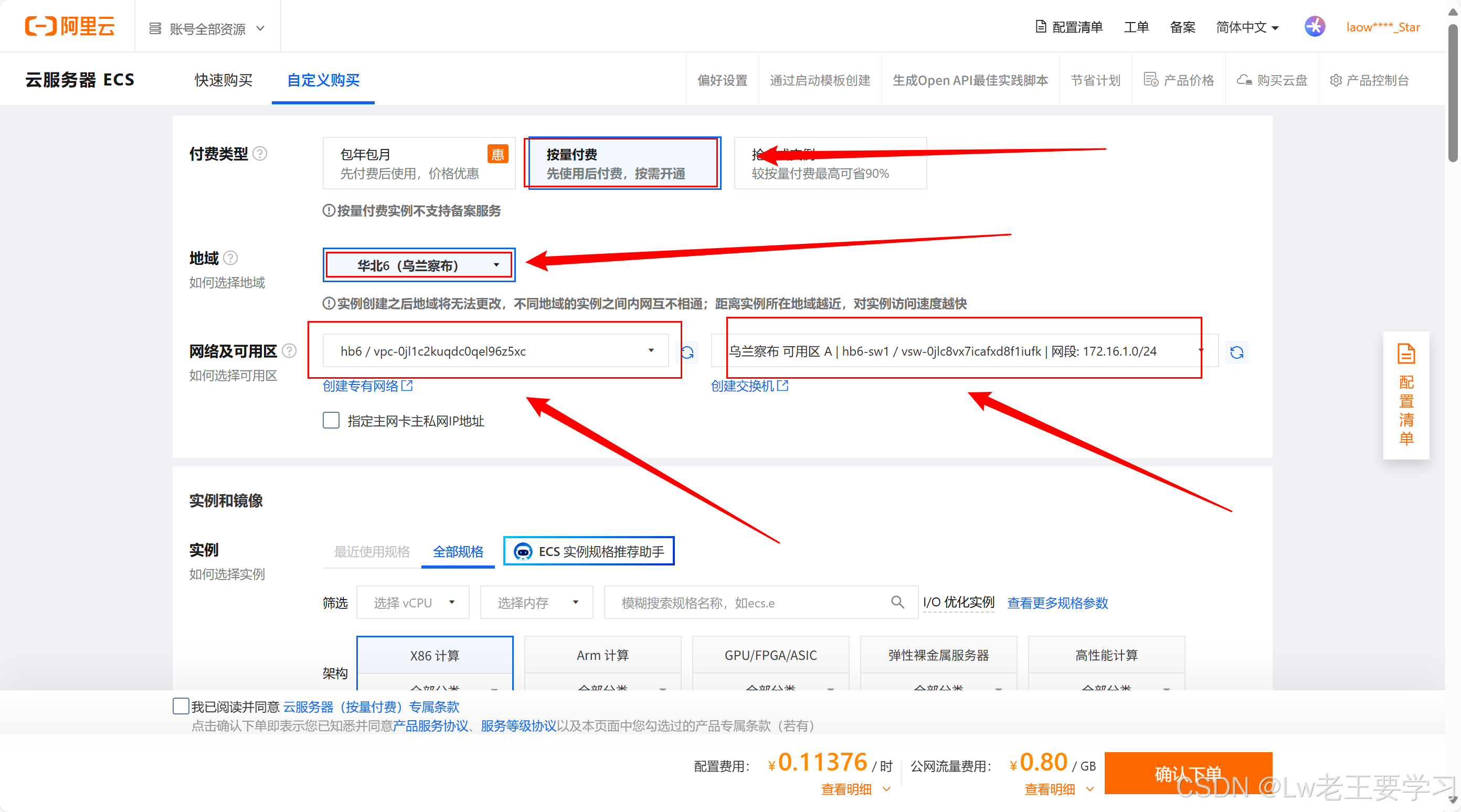Open the 选择内存 filter dropdown
Screen dimensions: 1461x812
(536, 602)
